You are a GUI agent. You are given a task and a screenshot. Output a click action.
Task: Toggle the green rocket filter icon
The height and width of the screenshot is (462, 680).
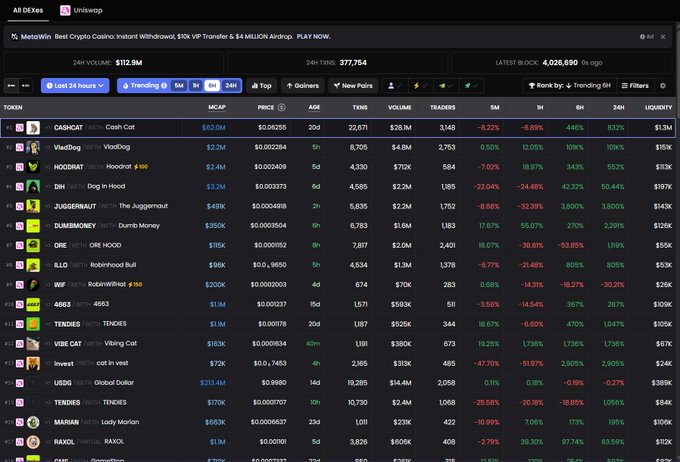coord(471,85)
